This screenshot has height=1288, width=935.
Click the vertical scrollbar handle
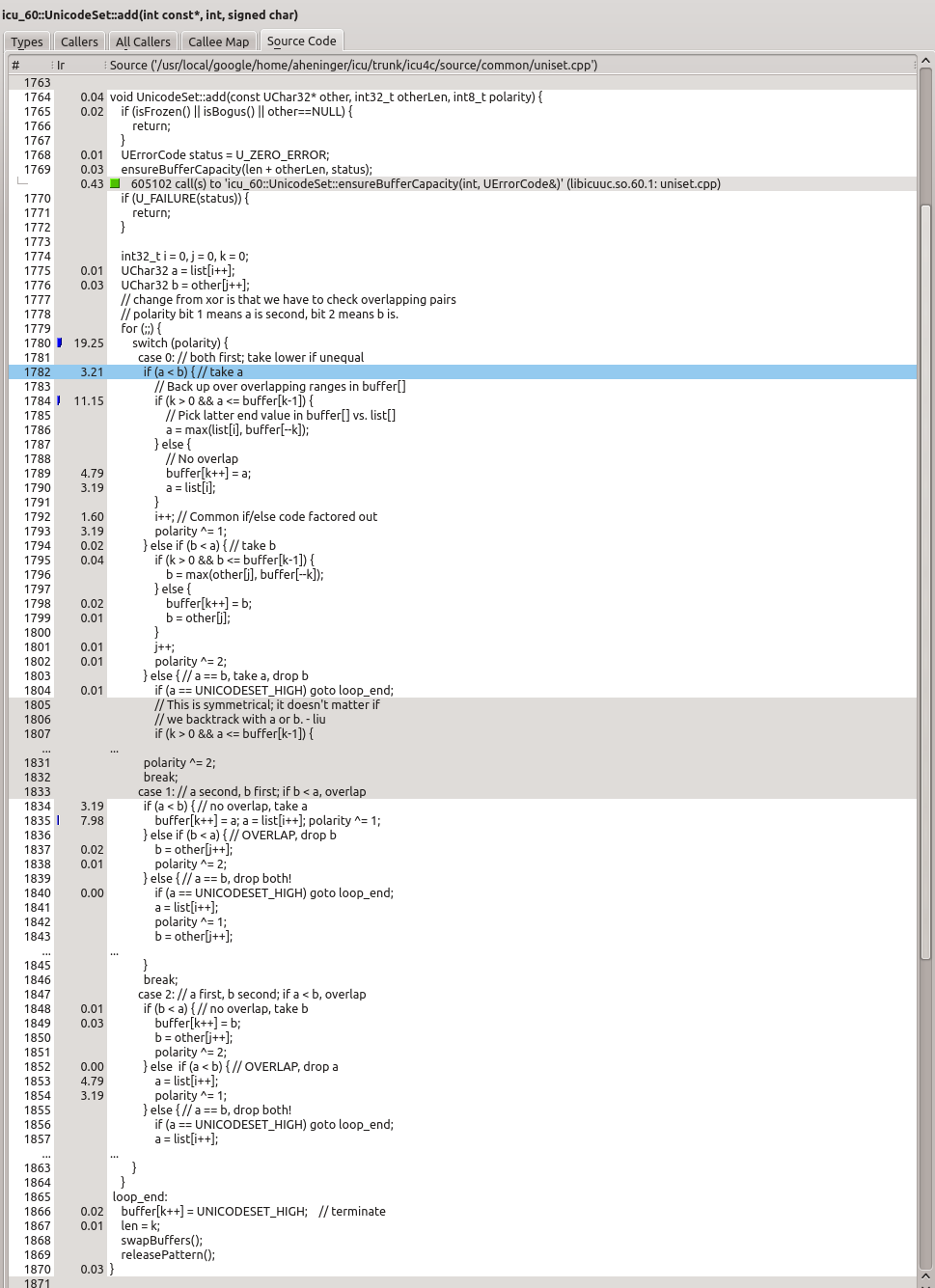point(925,579)
